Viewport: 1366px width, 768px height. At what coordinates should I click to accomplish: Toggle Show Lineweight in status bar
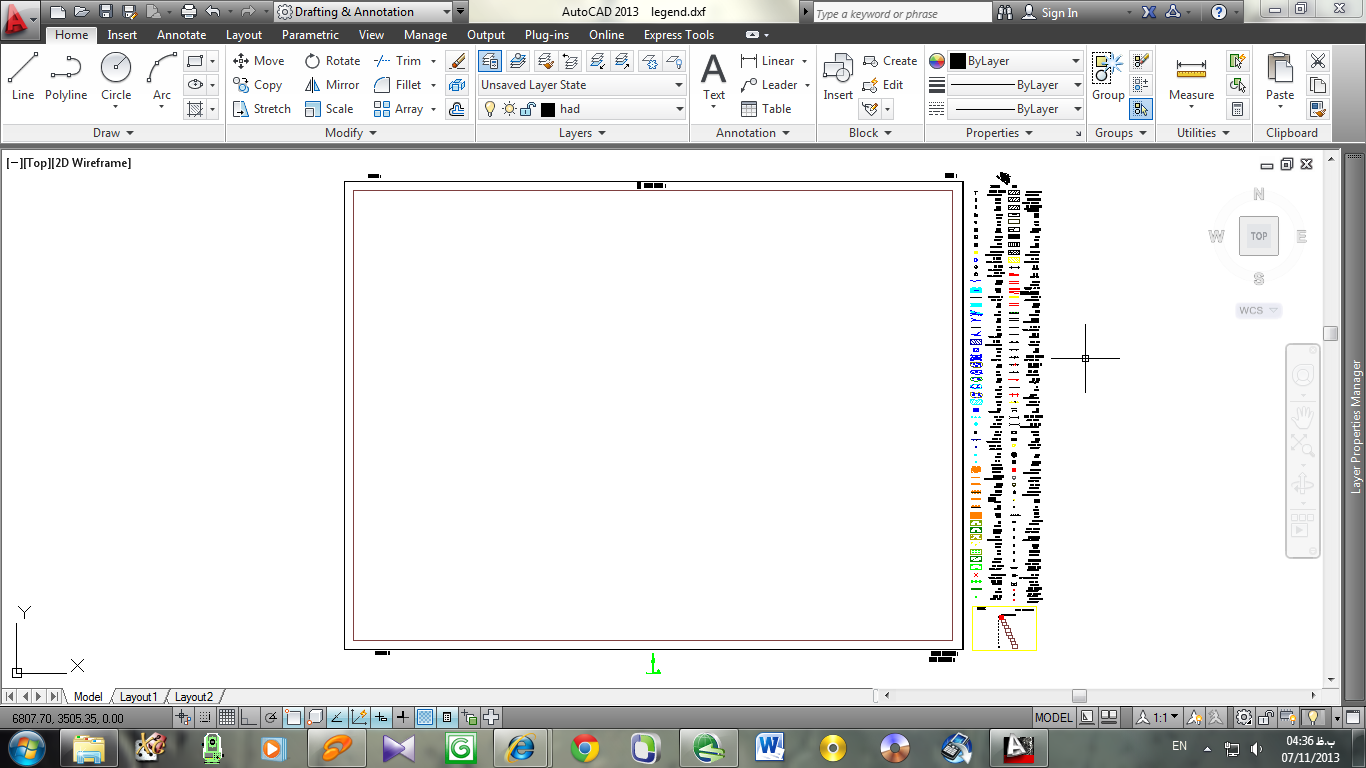[403, 717]
